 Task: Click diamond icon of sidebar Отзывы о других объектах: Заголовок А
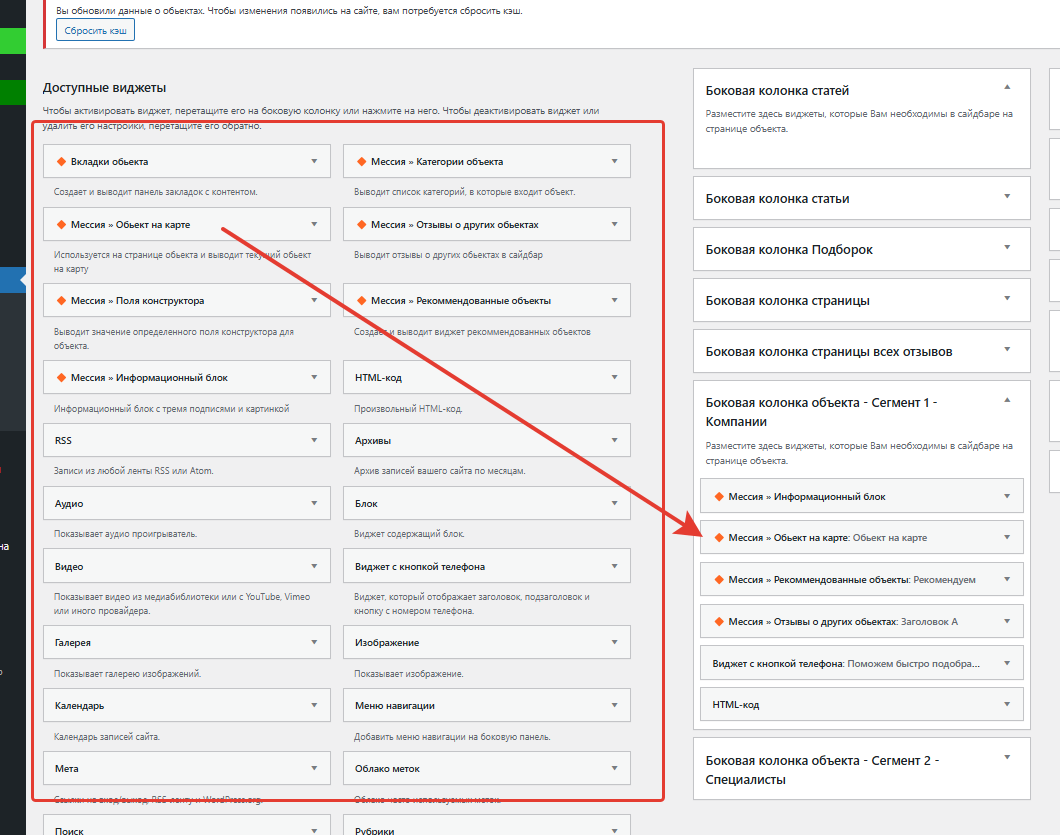point(718,621)
